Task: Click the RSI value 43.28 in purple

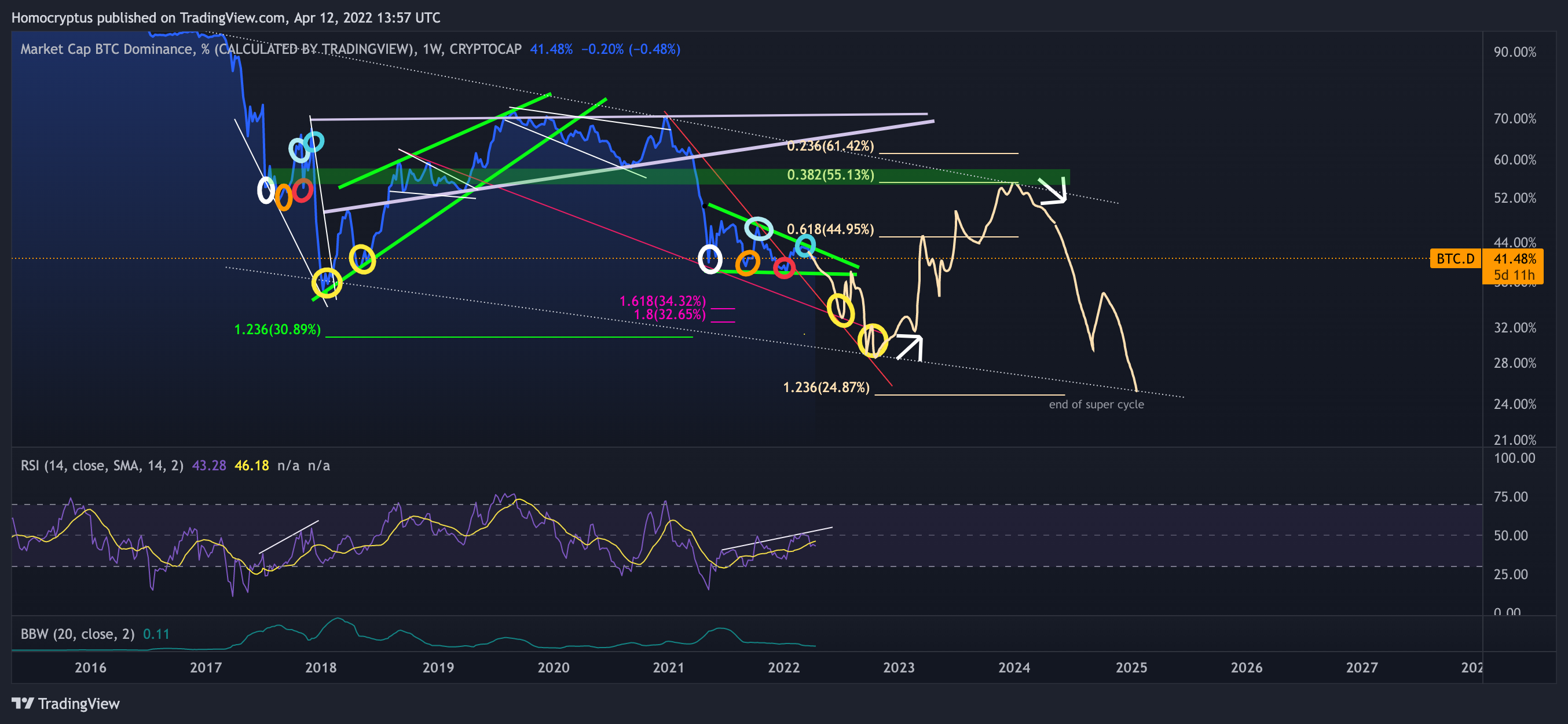Action: click(209, 465)
